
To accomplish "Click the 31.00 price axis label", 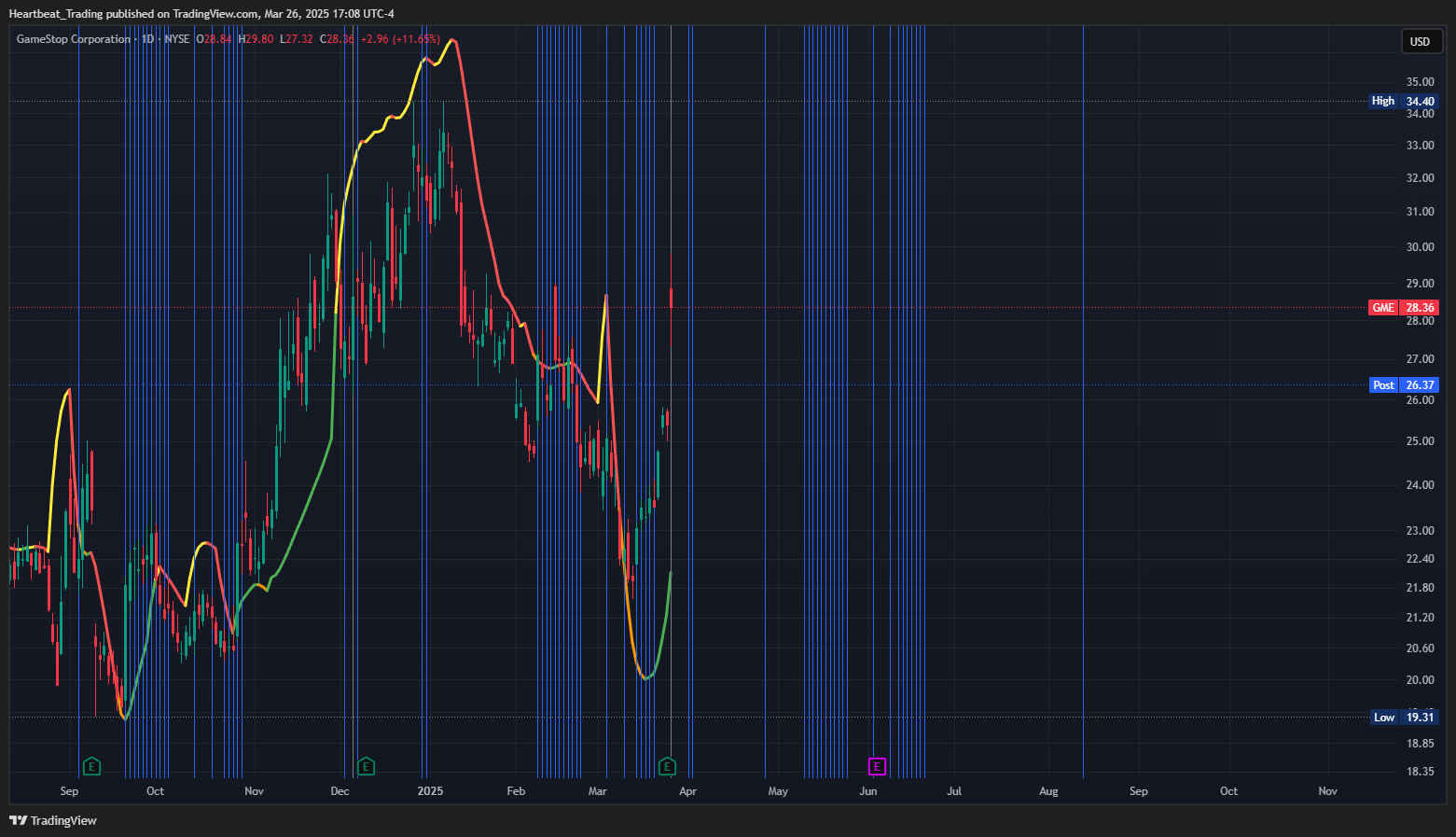I will coord(1421,212).
